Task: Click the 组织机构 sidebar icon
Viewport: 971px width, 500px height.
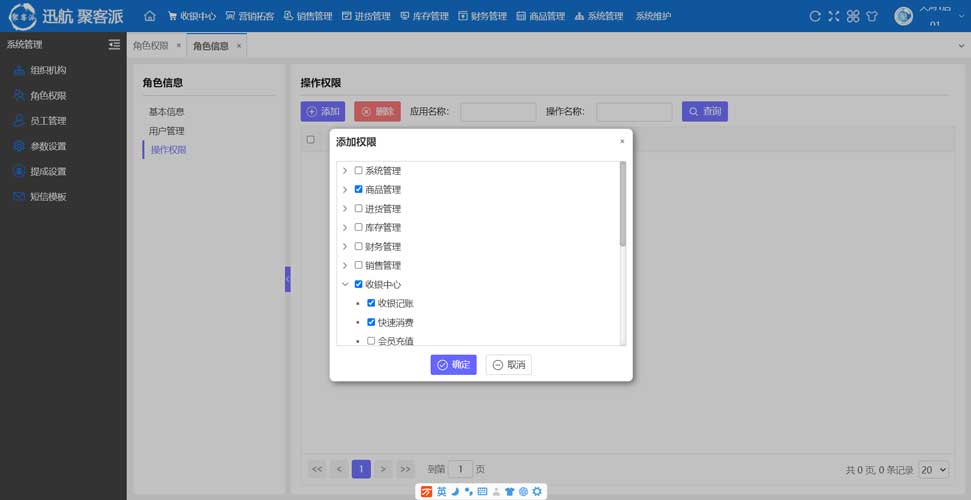Action: (19, 70)
